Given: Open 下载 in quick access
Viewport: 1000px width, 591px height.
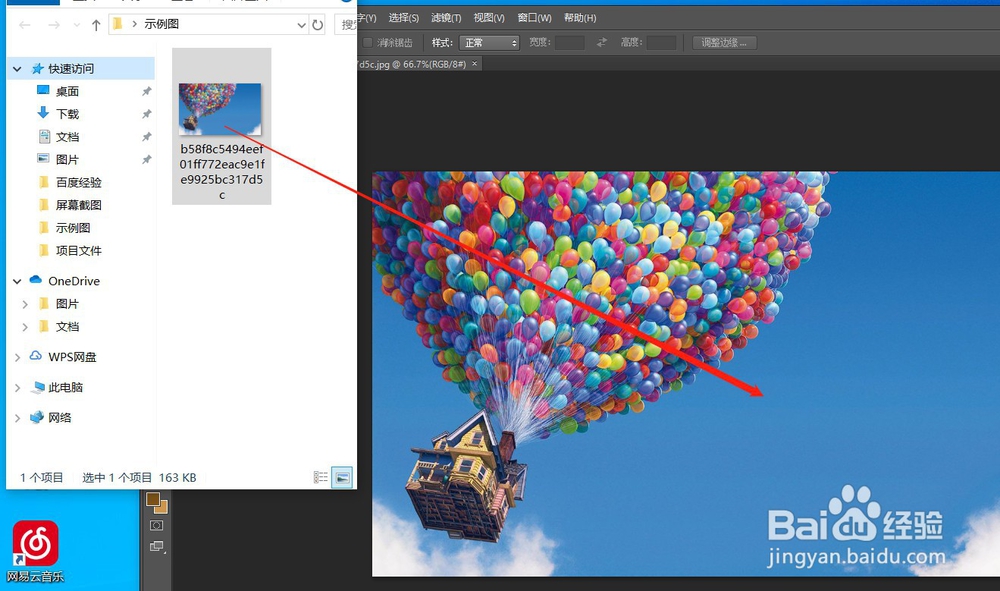Looking at the screenshot, I should tap(67, 114).
